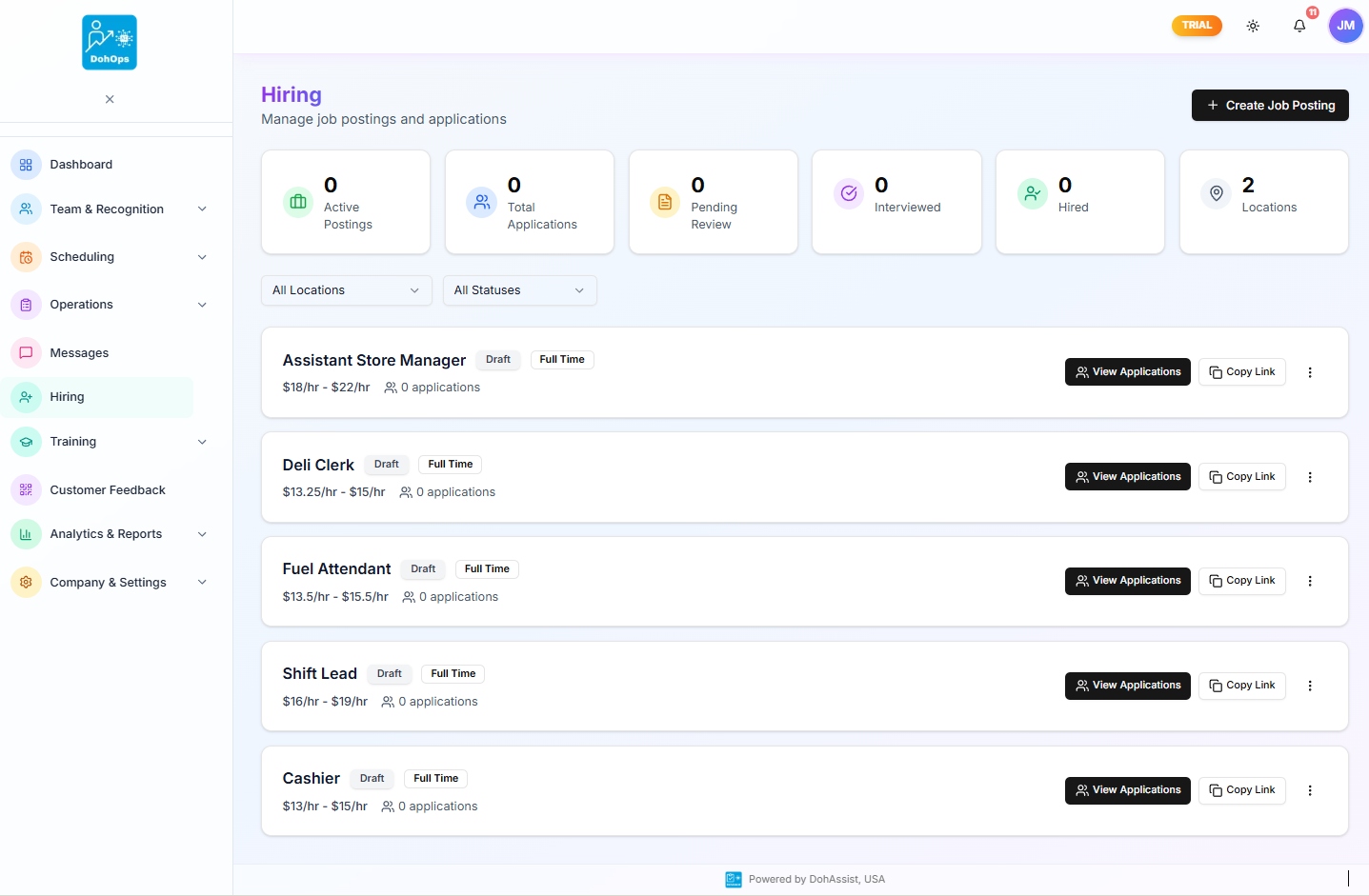Click the Customer Feedback sidebar icon
Screen dimensions: 1369x896
pyautogui.click(x=25, y=489)
